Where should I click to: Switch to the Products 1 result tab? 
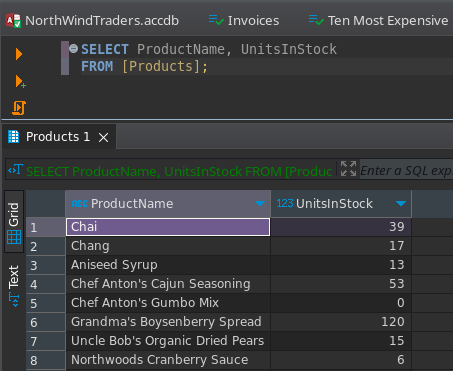point(58,137)
